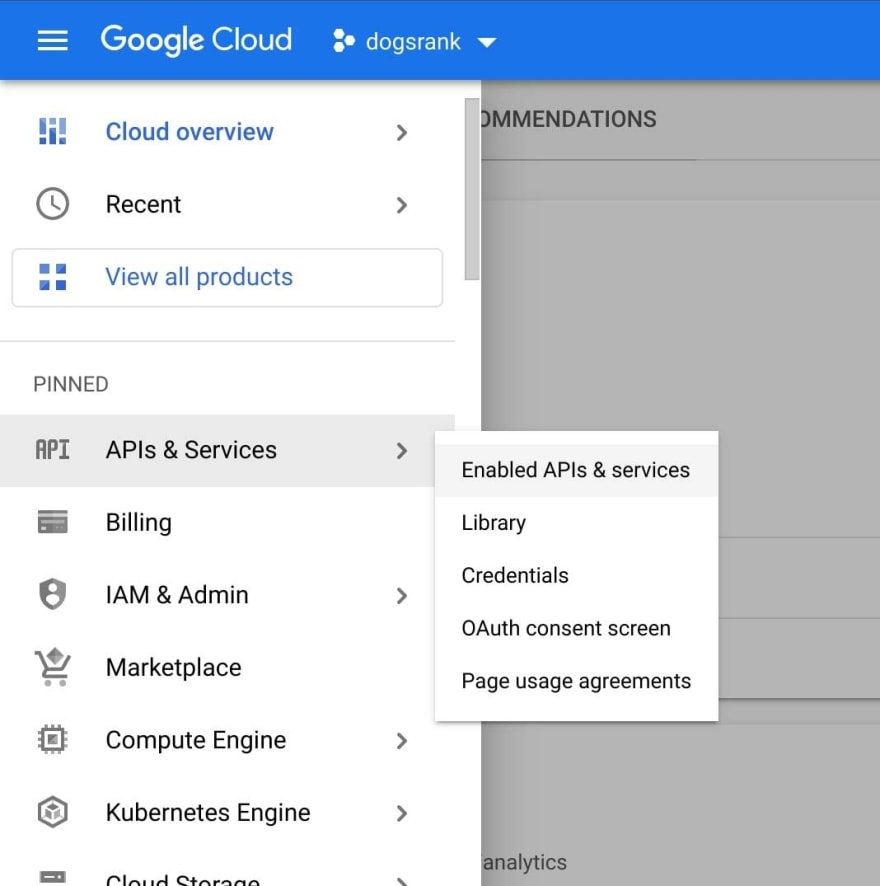Viewport: 880px width, 886px height.
Task: Select OAuth consent screen submenu entry
Action: pyautogui.click(x=576, y=628)
